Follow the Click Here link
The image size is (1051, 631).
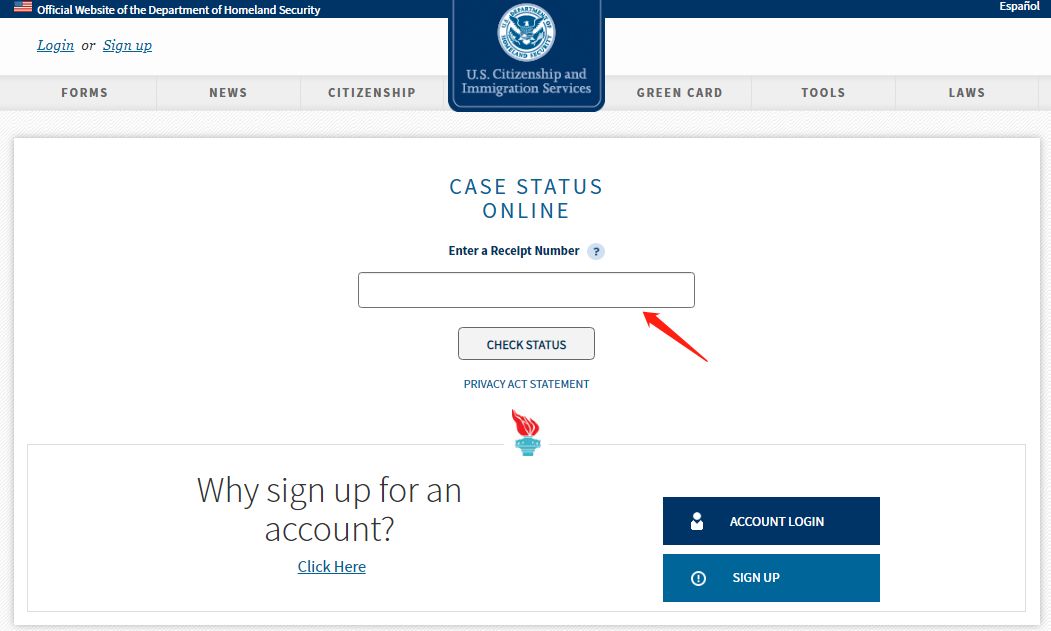pyautogui.click(x=332, y=567)
